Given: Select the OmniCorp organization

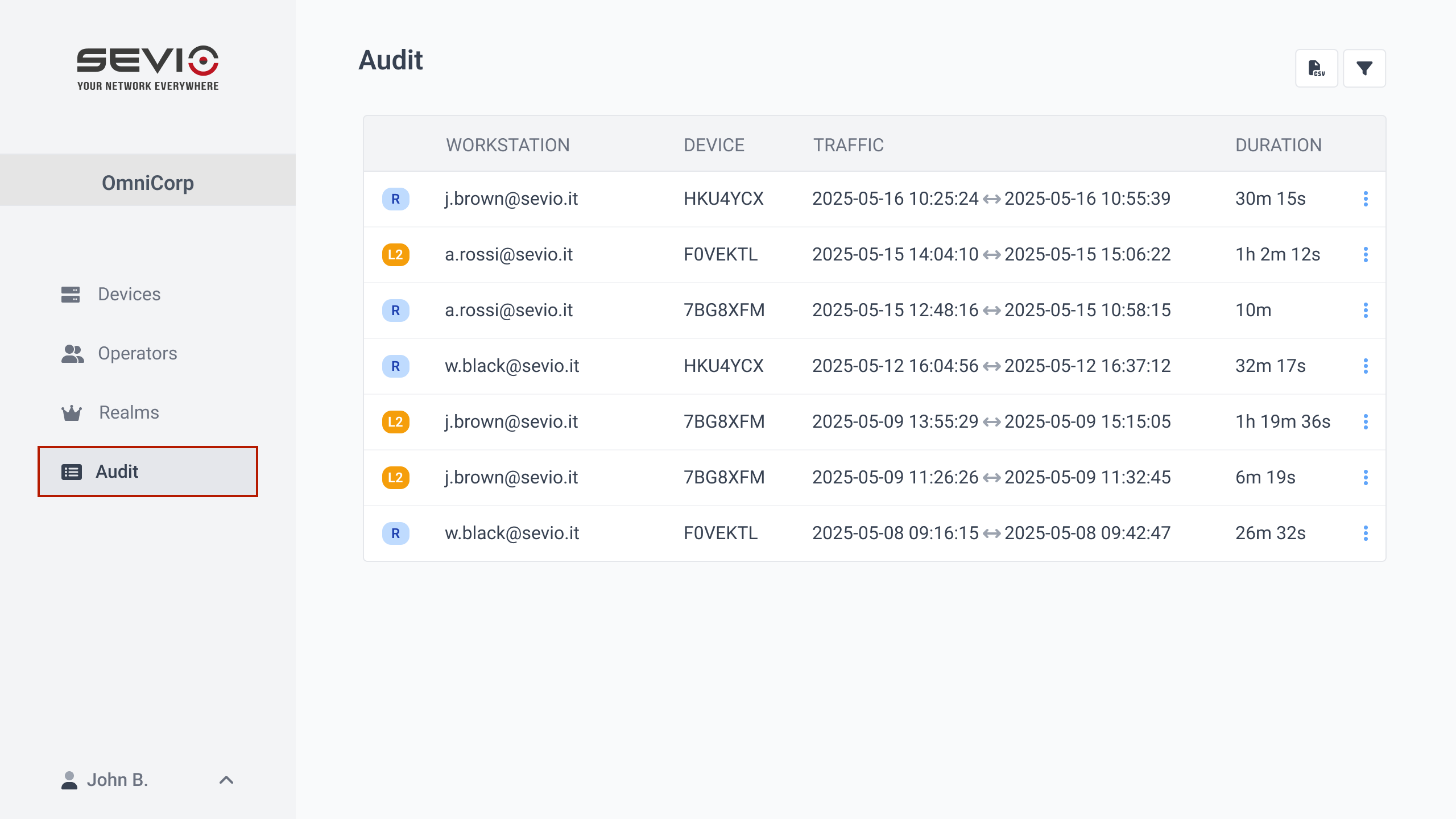Looking at the screenshot, I should tap(148, 183).
